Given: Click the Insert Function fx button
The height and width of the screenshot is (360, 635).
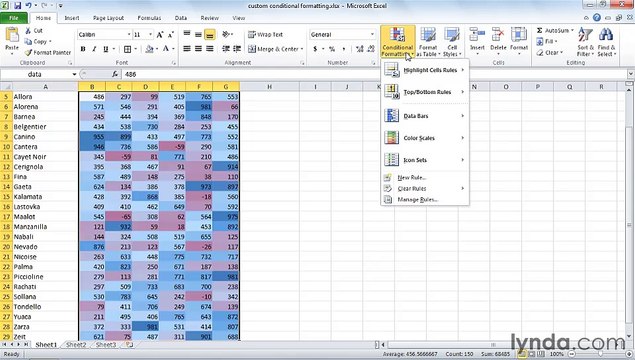Looking at the screenshot, I should [x=115, y=74].
